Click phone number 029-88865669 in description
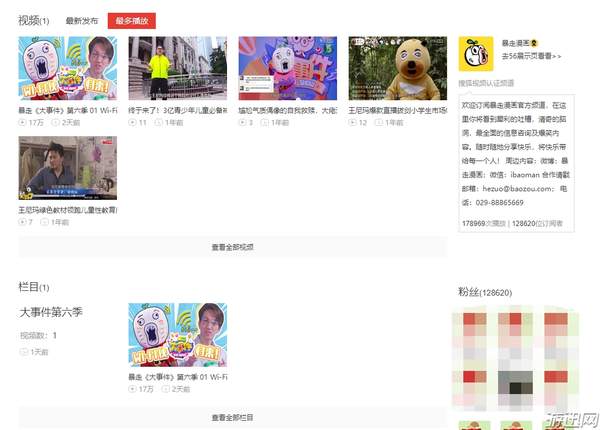600x430 pixels. point(499,202)
